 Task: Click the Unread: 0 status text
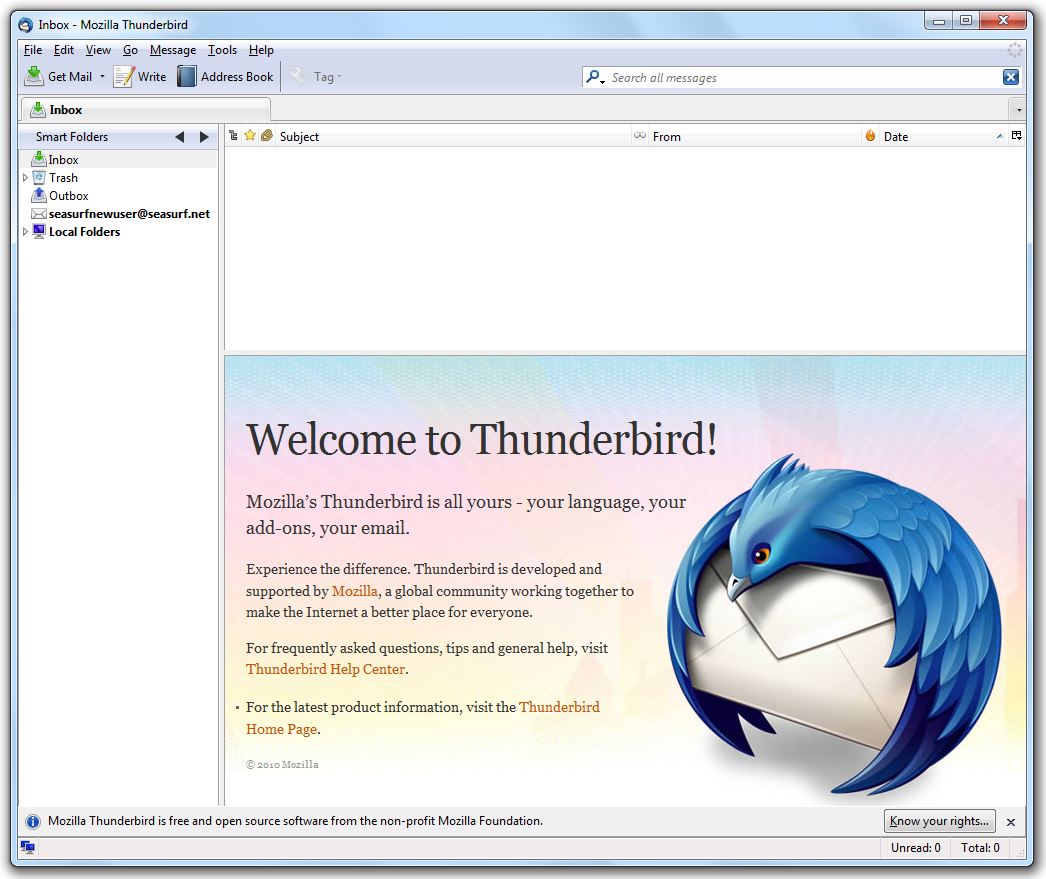(x=915, y=848)
